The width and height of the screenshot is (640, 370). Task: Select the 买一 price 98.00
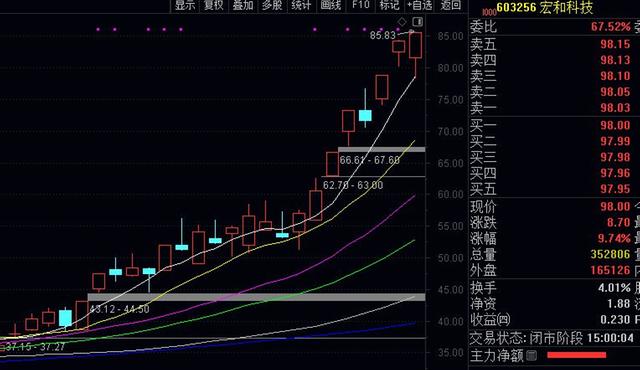pyautogui.click(x=615, y=125)
